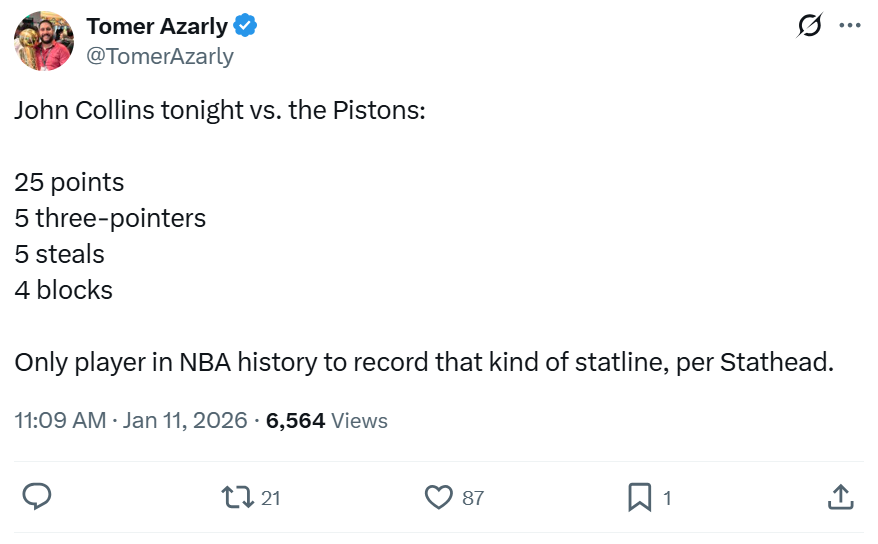The image size is (878, 544).
Task: Open the @TomerAzarly handle link
Action: pos(160,56)
